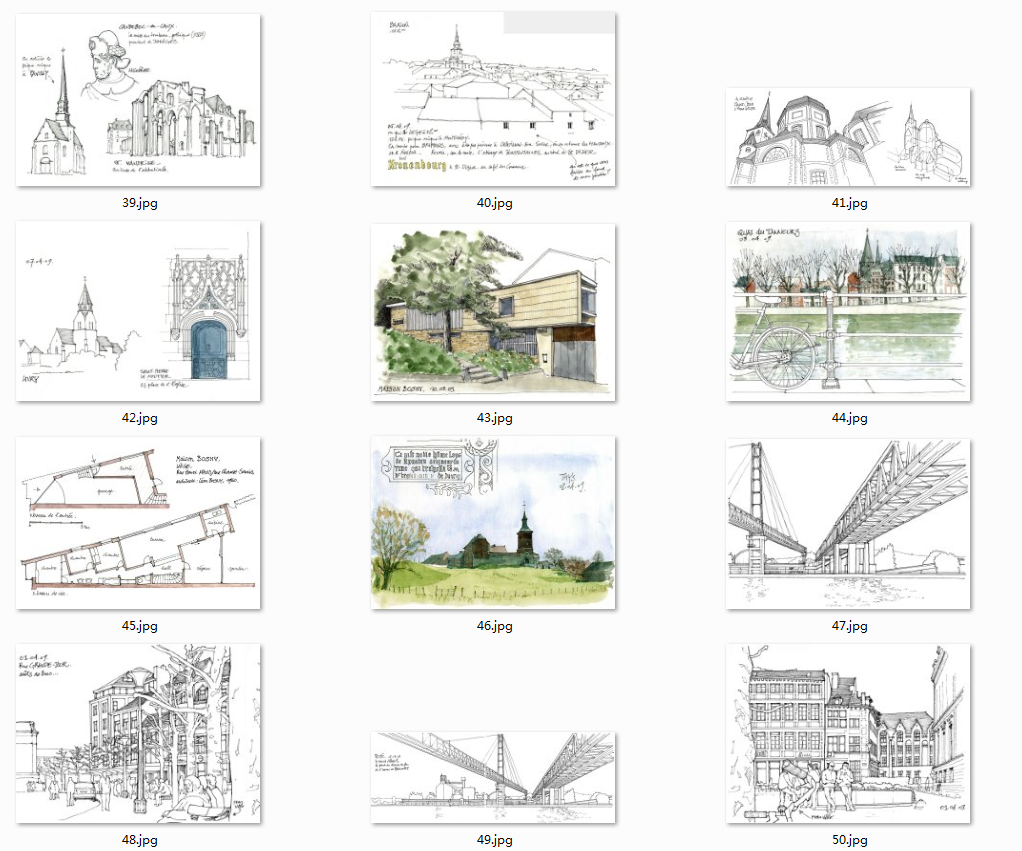
Task: Select the file label 47.jpg
Action: (849, 626)
